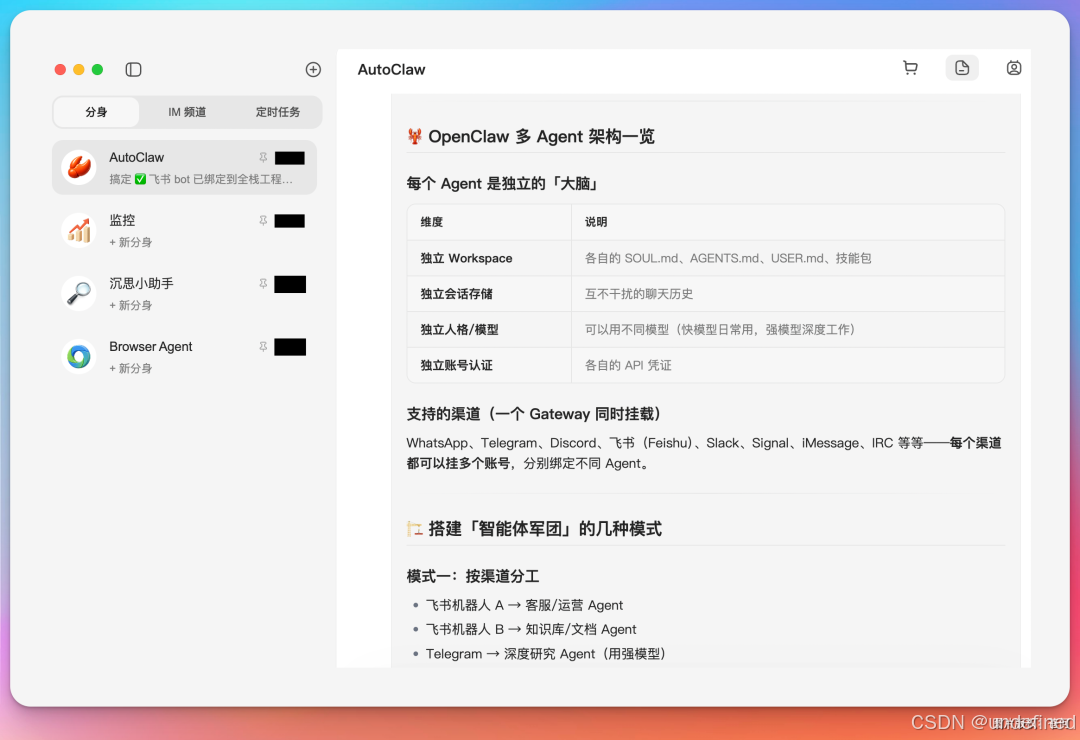Click the AutoClaw title in header
This screenshot has height=740, width=1080.
click(x=391, y=70)
